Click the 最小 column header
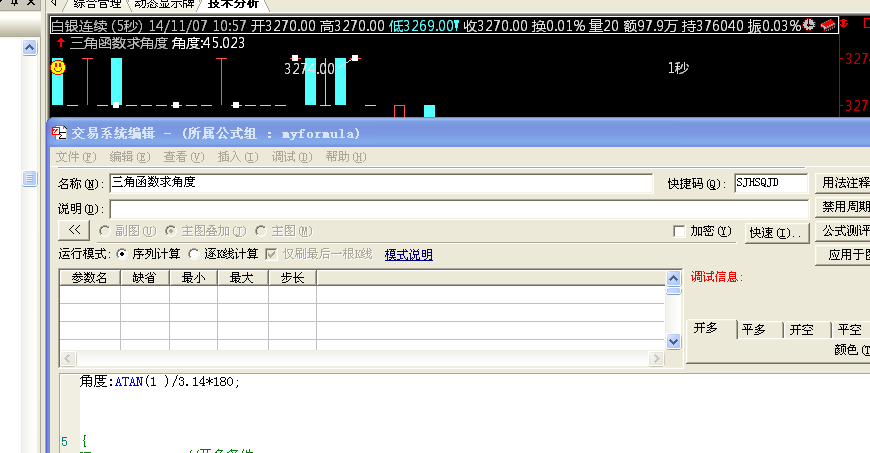The image size is (870, 453). point(194,278)
